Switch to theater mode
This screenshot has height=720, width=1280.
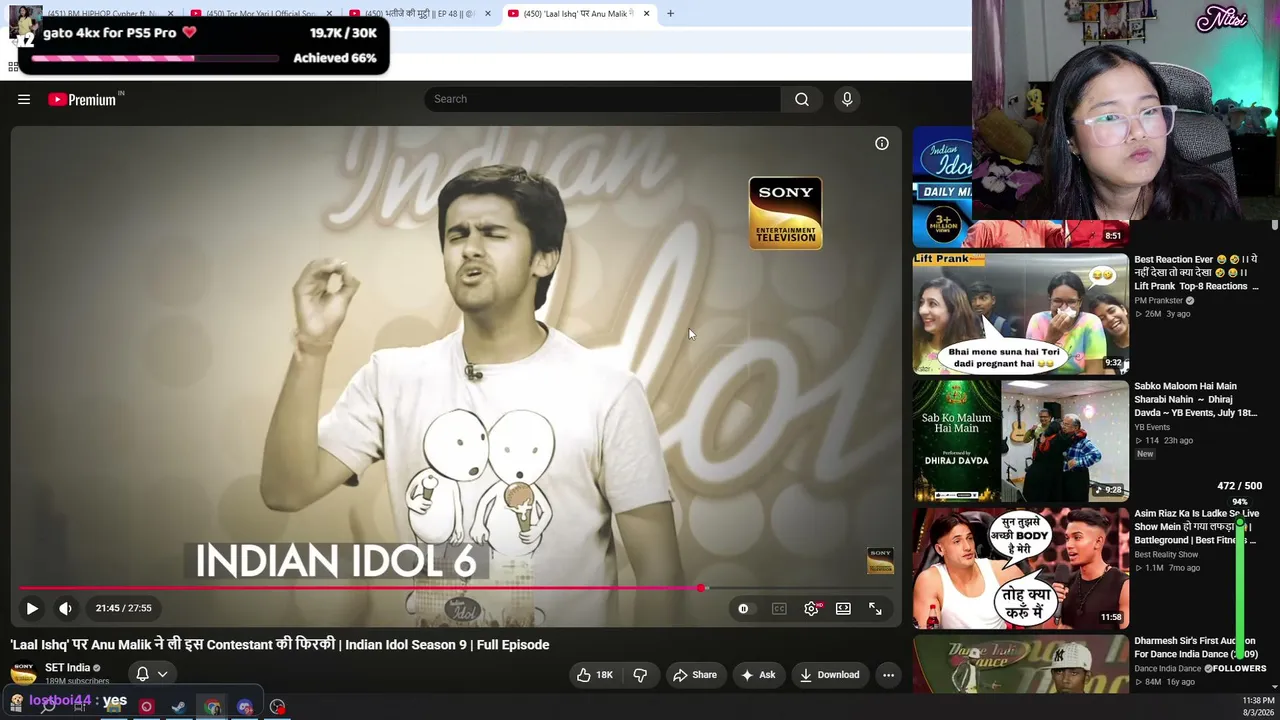point(843,608)
